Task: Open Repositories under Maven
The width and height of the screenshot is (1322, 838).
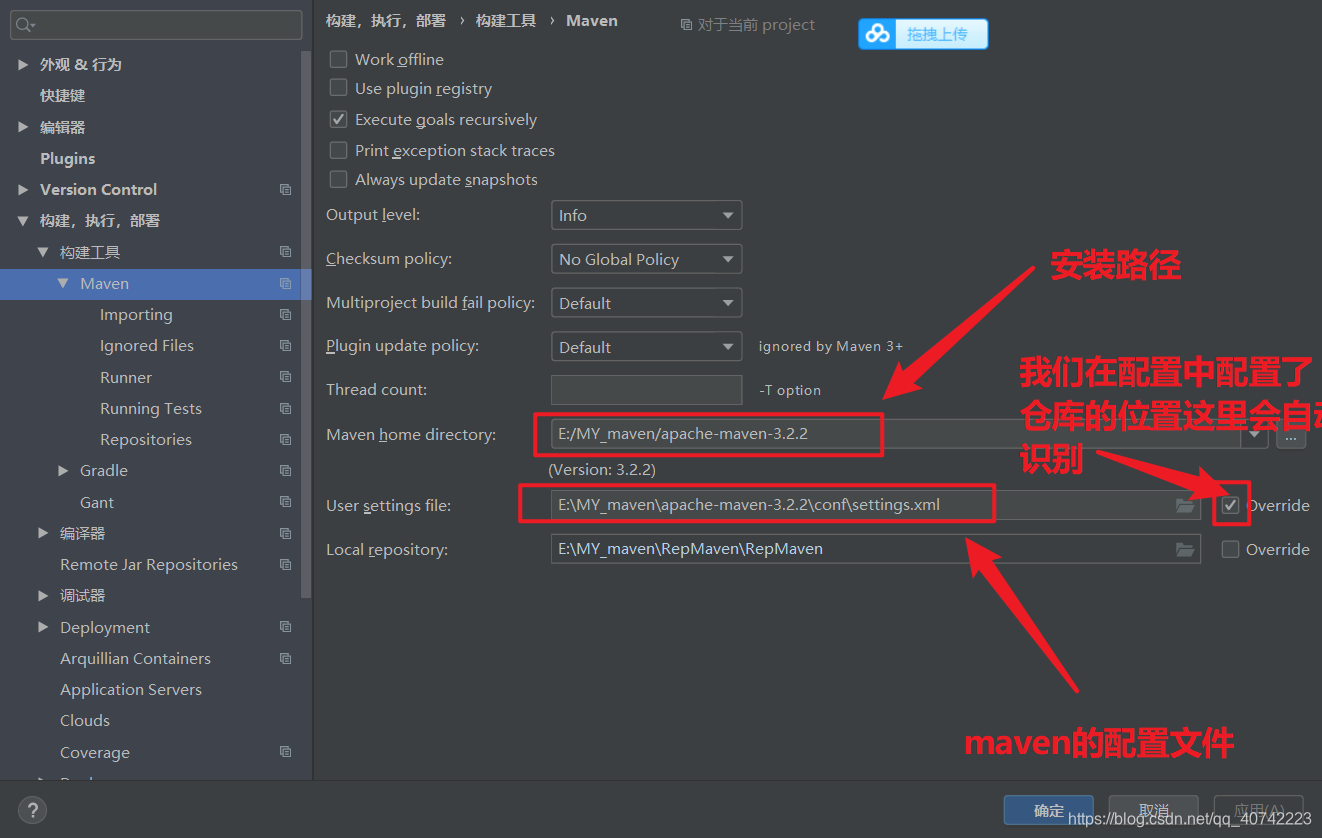Action: [146, 439]
